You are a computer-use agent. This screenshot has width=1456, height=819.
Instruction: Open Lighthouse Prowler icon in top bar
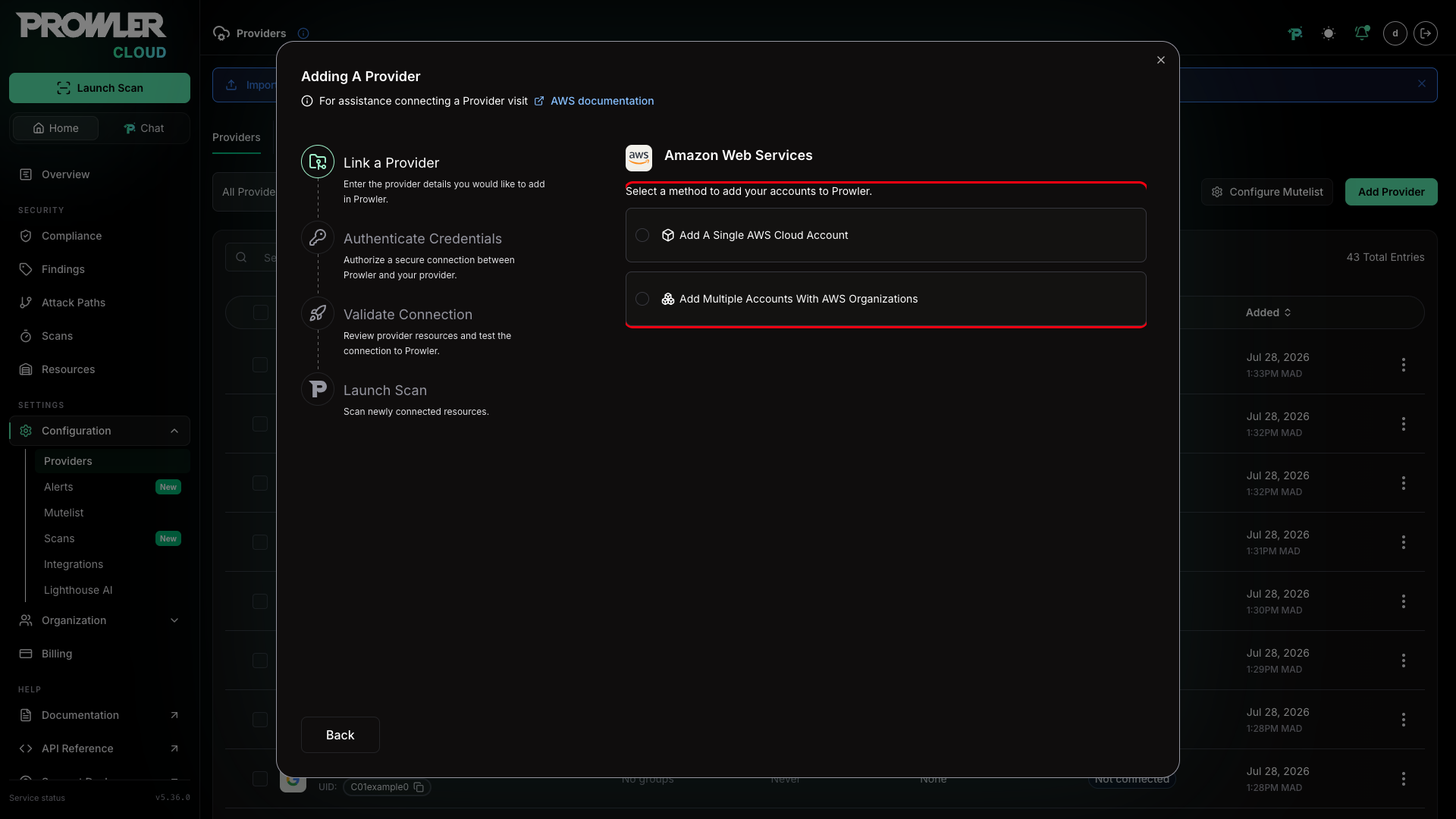coord(1295,33)
